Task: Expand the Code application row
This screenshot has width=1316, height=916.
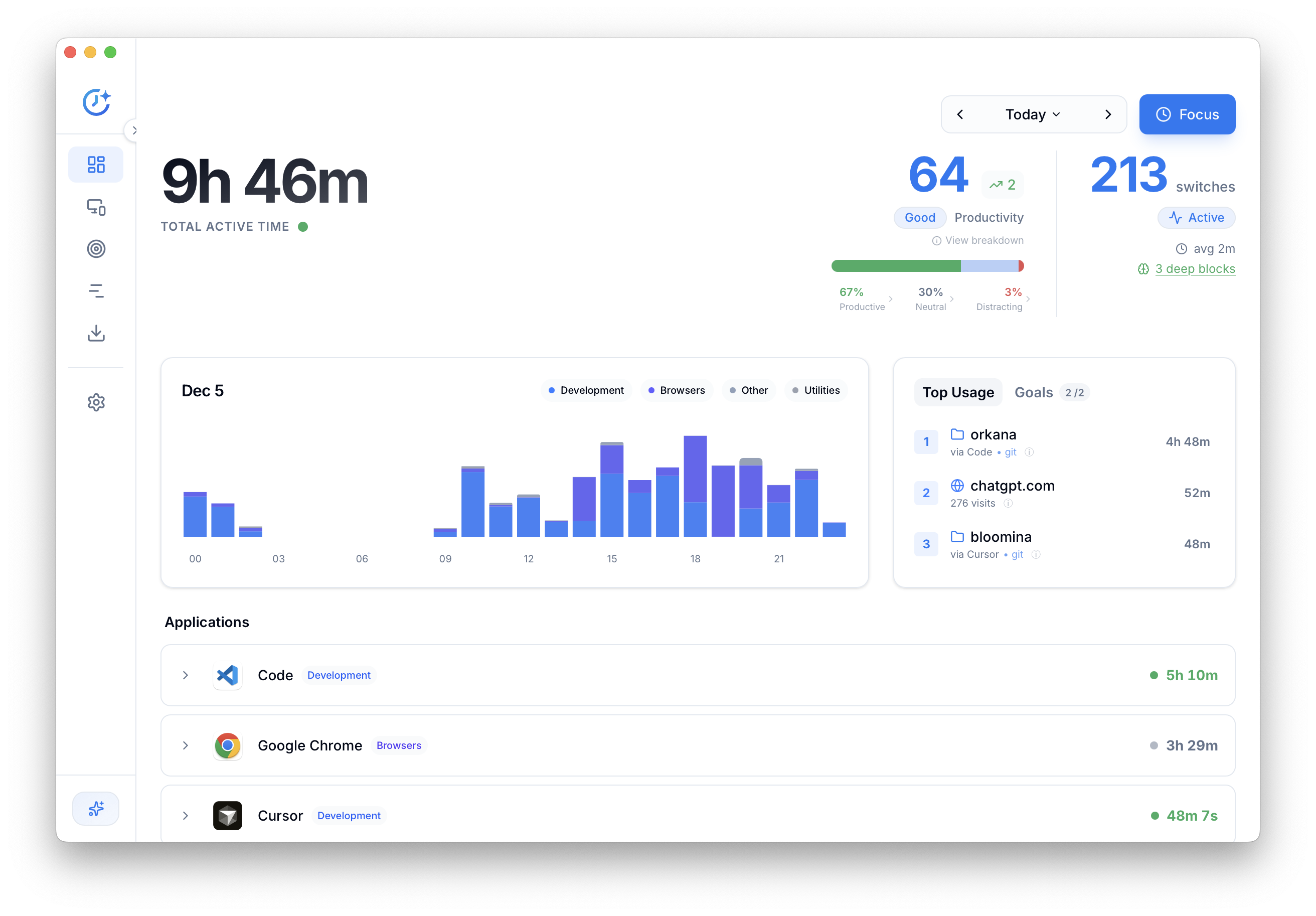Action: coord(185,675)
